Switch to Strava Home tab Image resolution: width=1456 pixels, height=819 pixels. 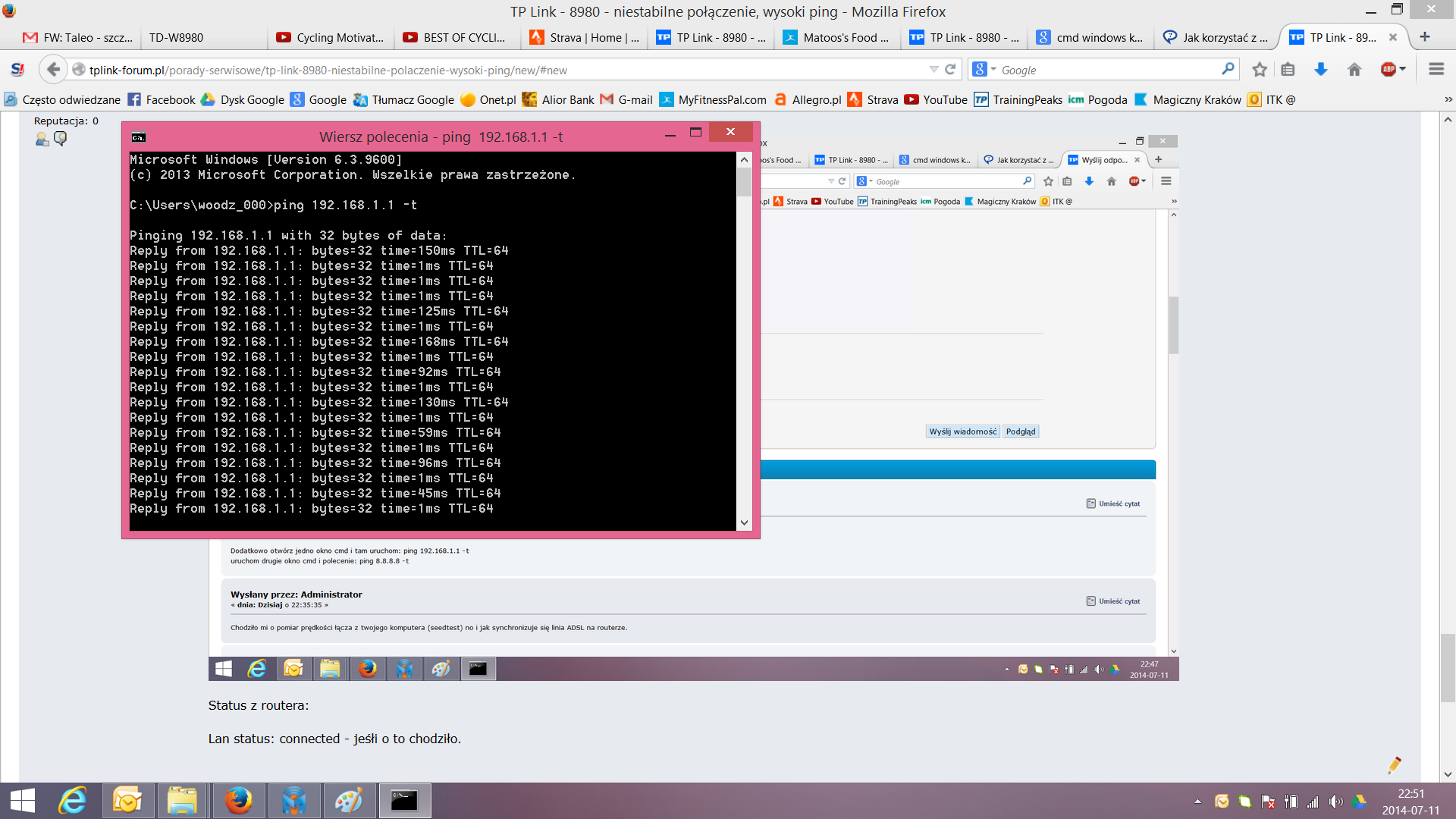tap(584, 37)
